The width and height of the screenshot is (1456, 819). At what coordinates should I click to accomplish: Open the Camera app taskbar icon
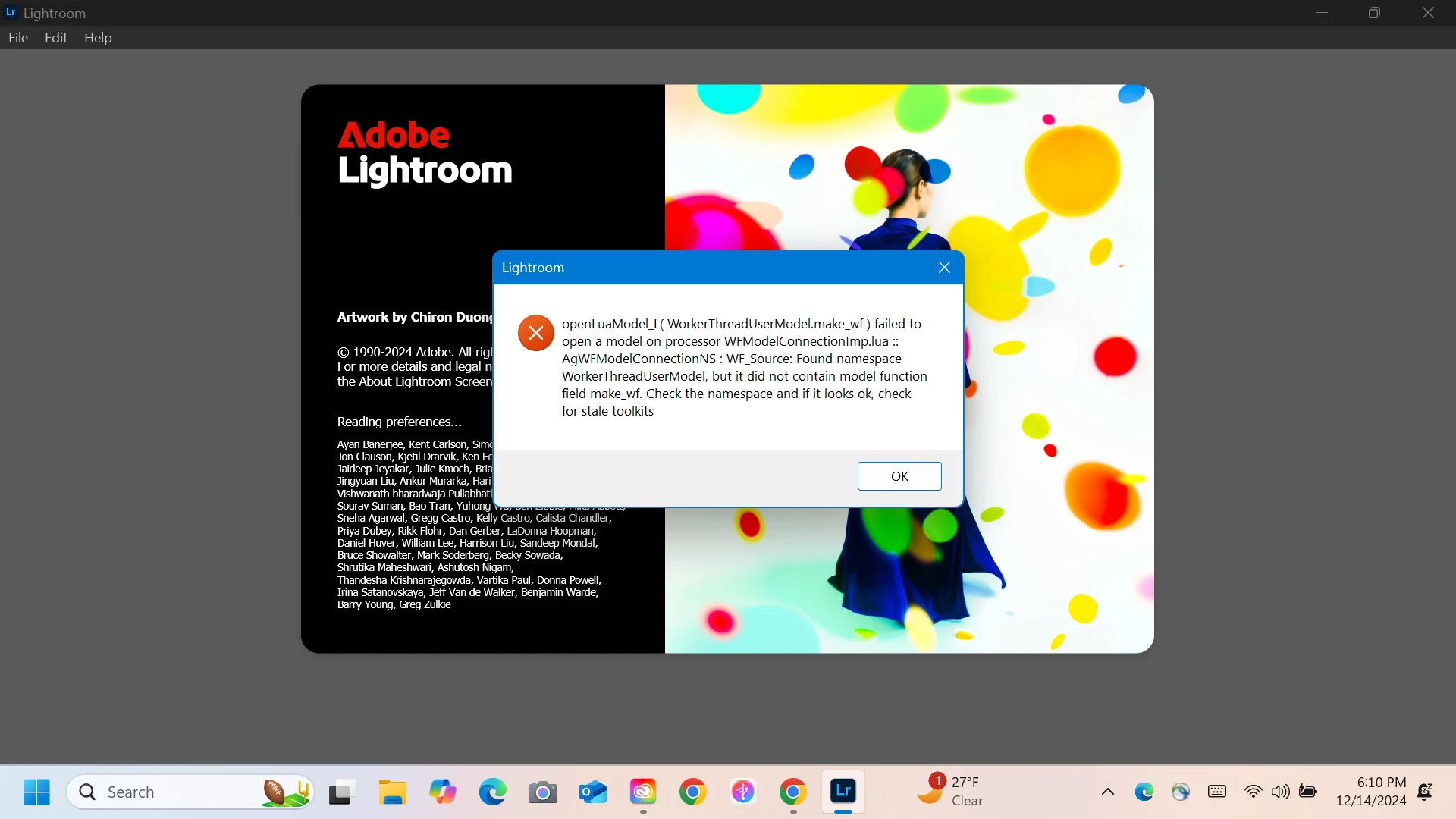coord(542,792)
